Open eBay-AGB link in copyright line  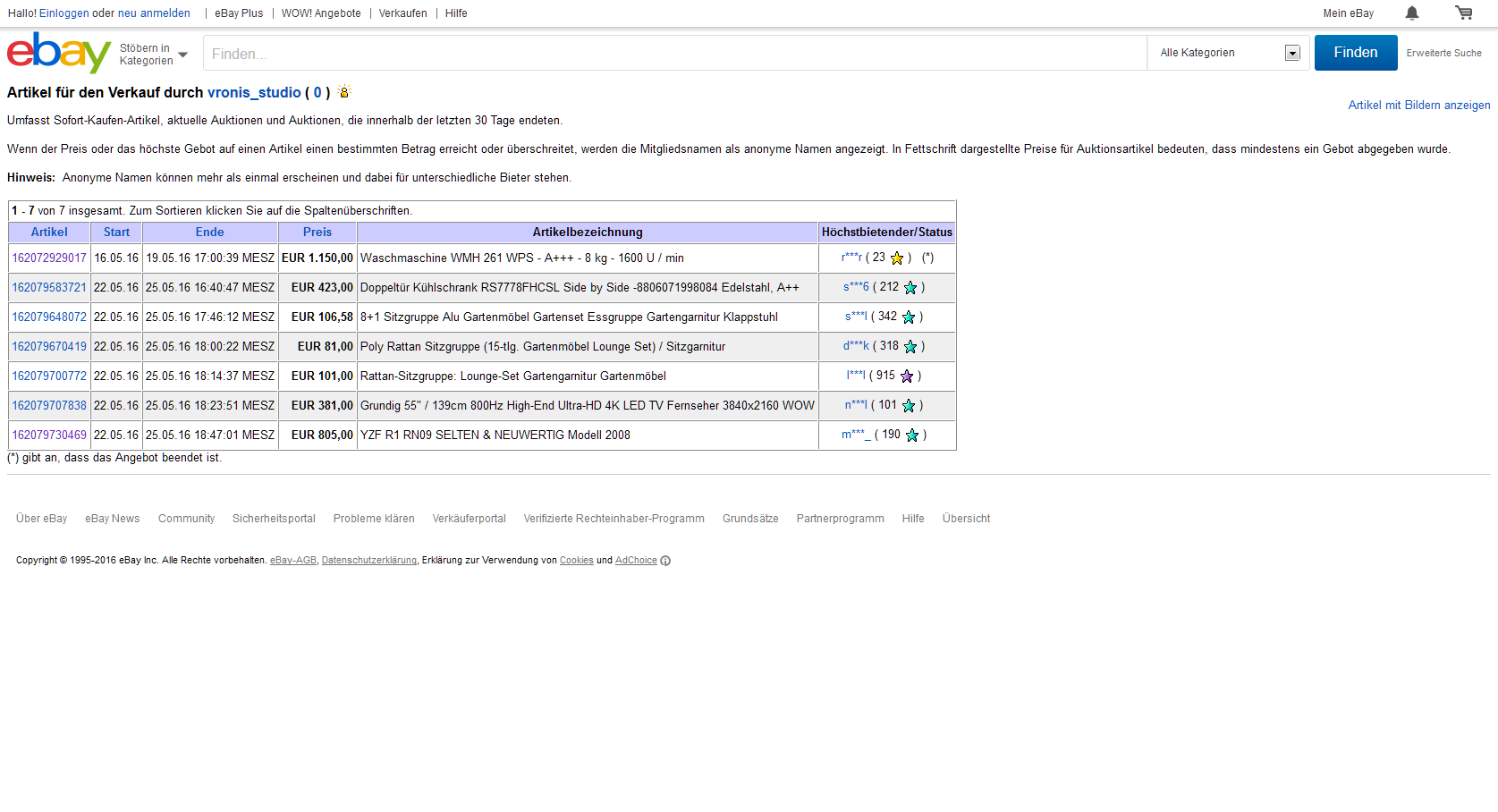pos(293,561)
